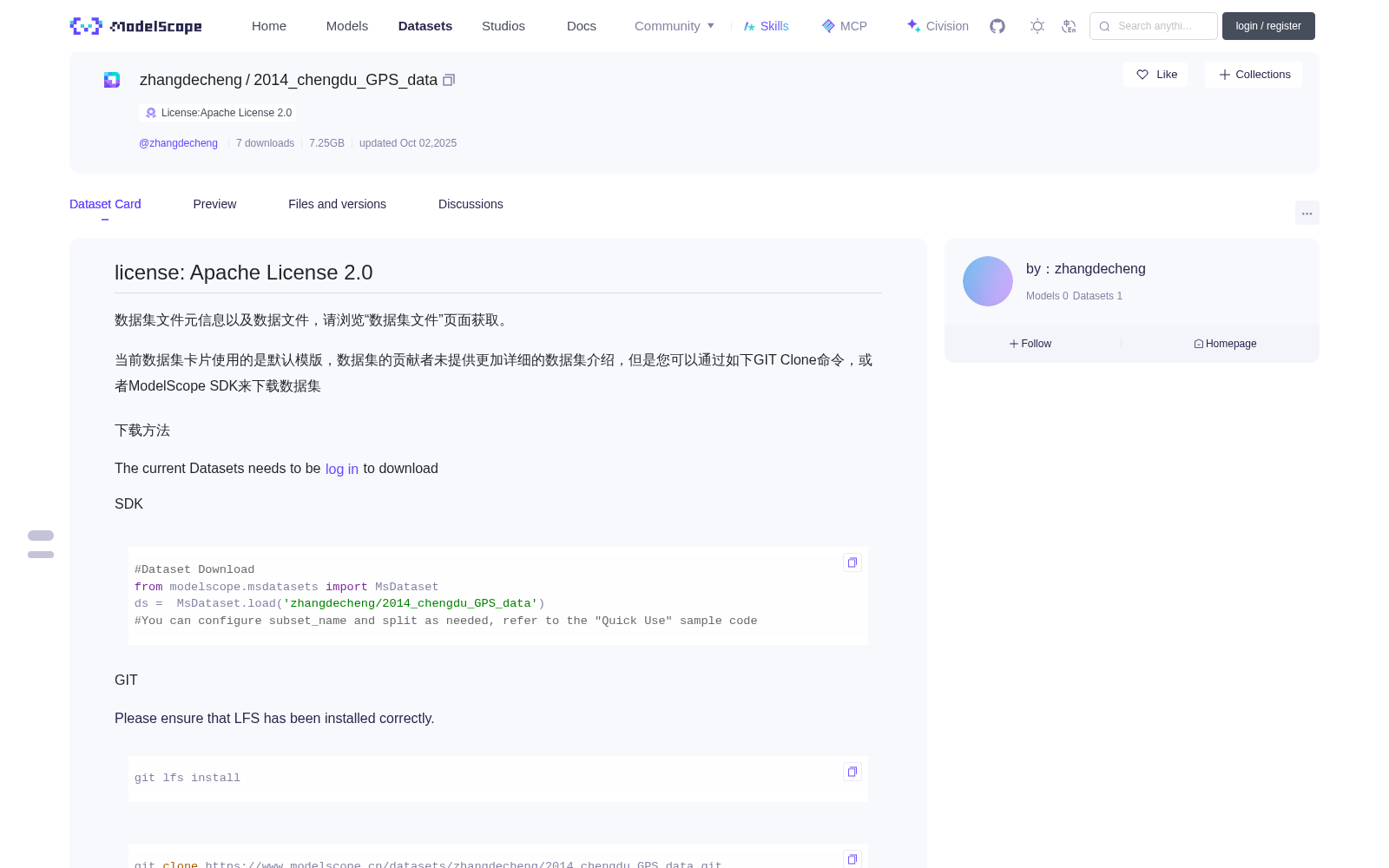1389x868 pixels.
Task: Open the floating outline widget on left edge
Action: pos(41,544)
